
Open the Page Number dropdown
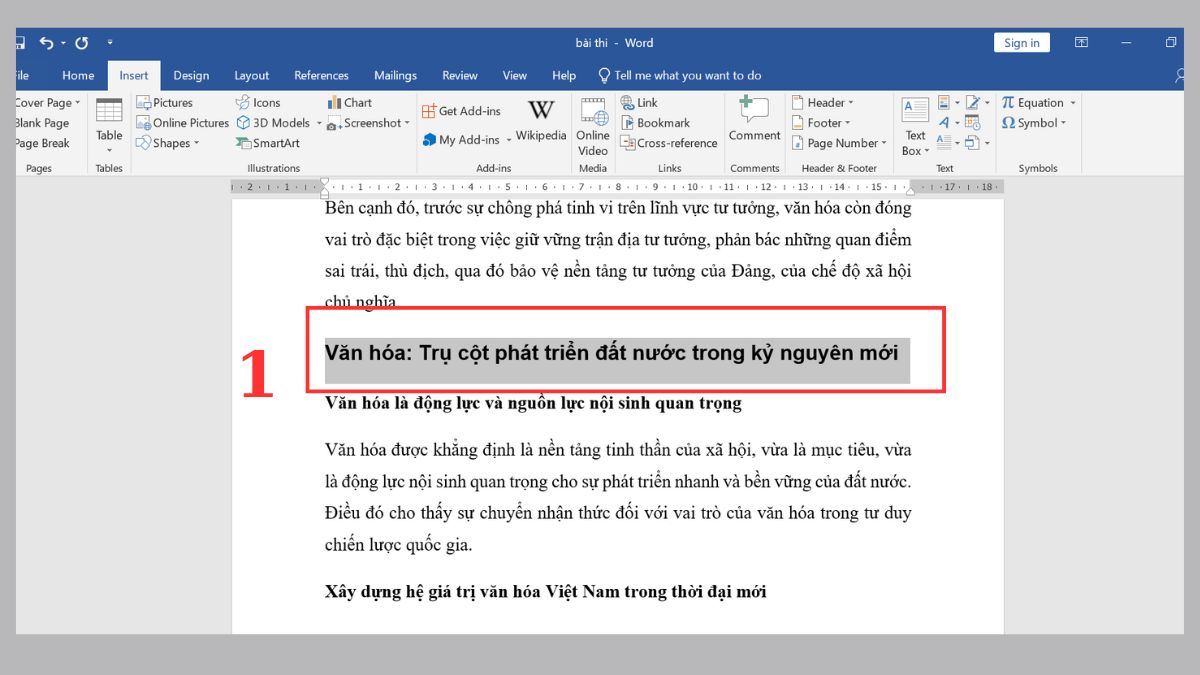pyautogui.click(x=838, y=143)
